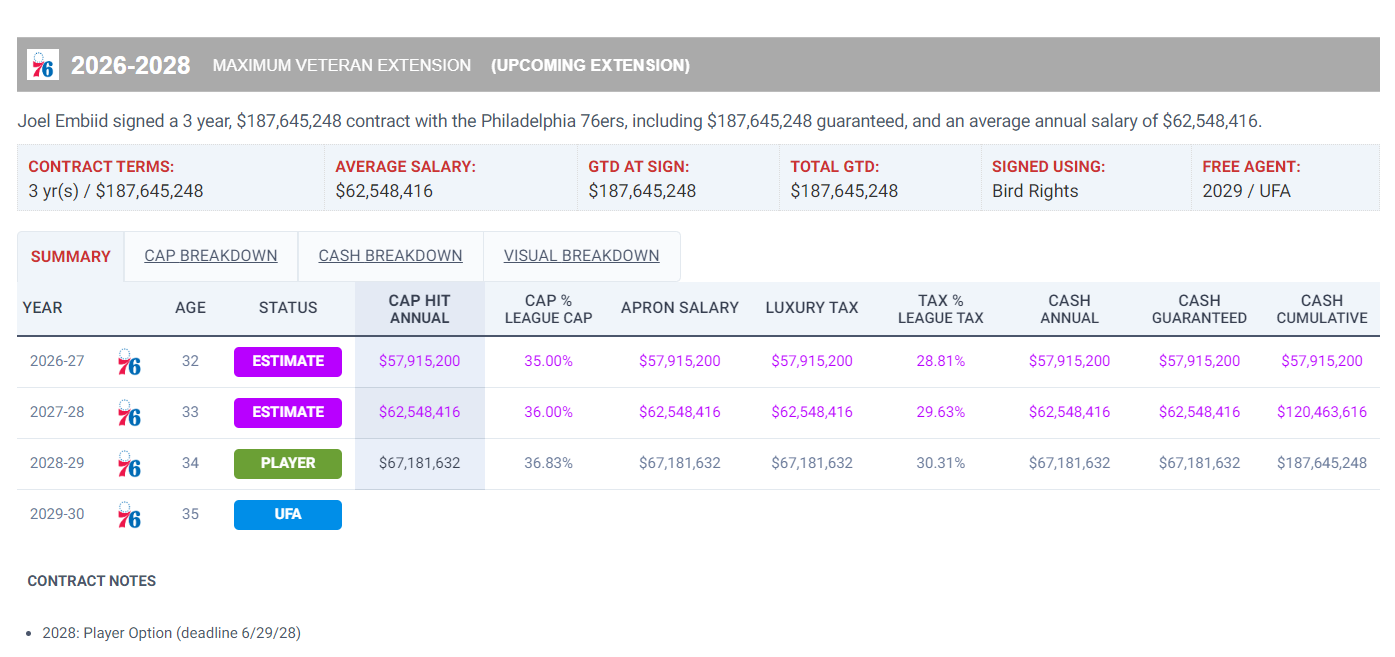Click the ESTIMATE badge for 2027-28
The width and height of the screenshot is (1395, 657).
point(288,412)
